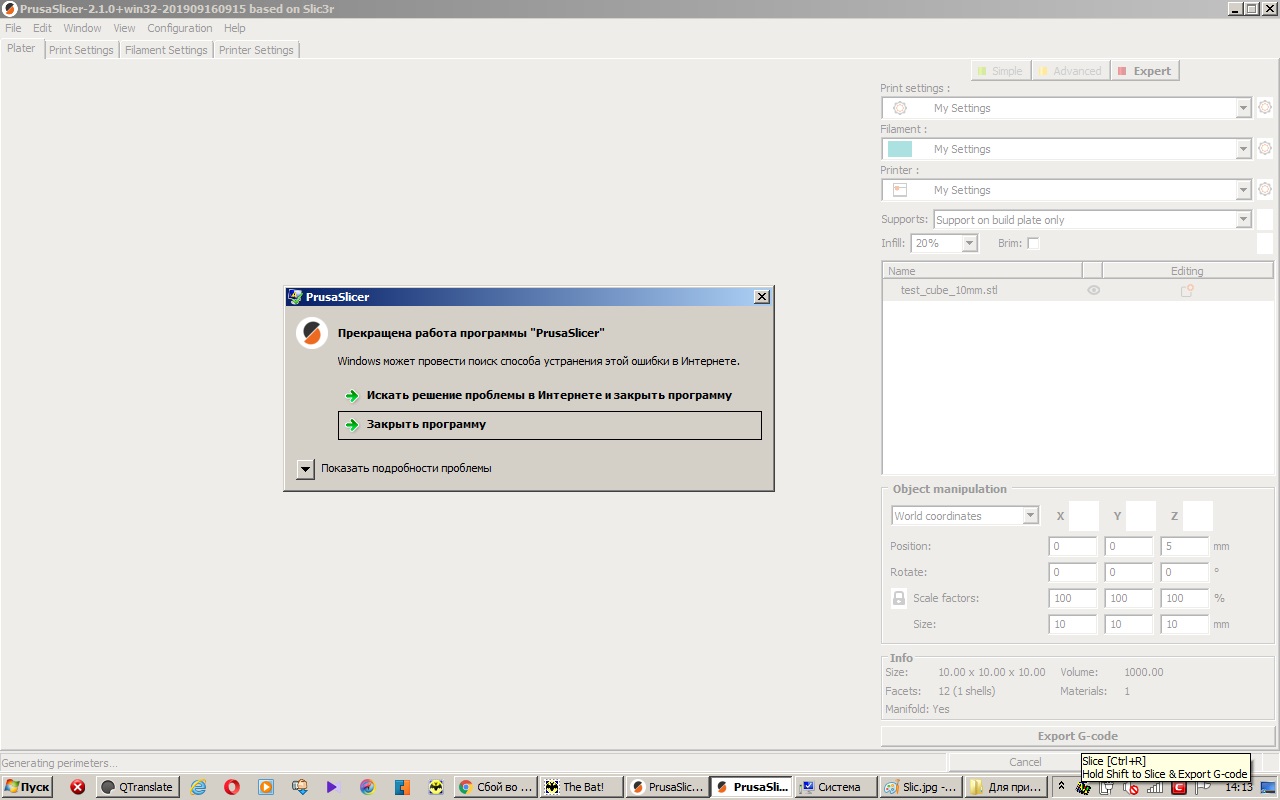Enable the Brim checkbox
This screenshot has height=800, width=1280.
pos(1033,243)
